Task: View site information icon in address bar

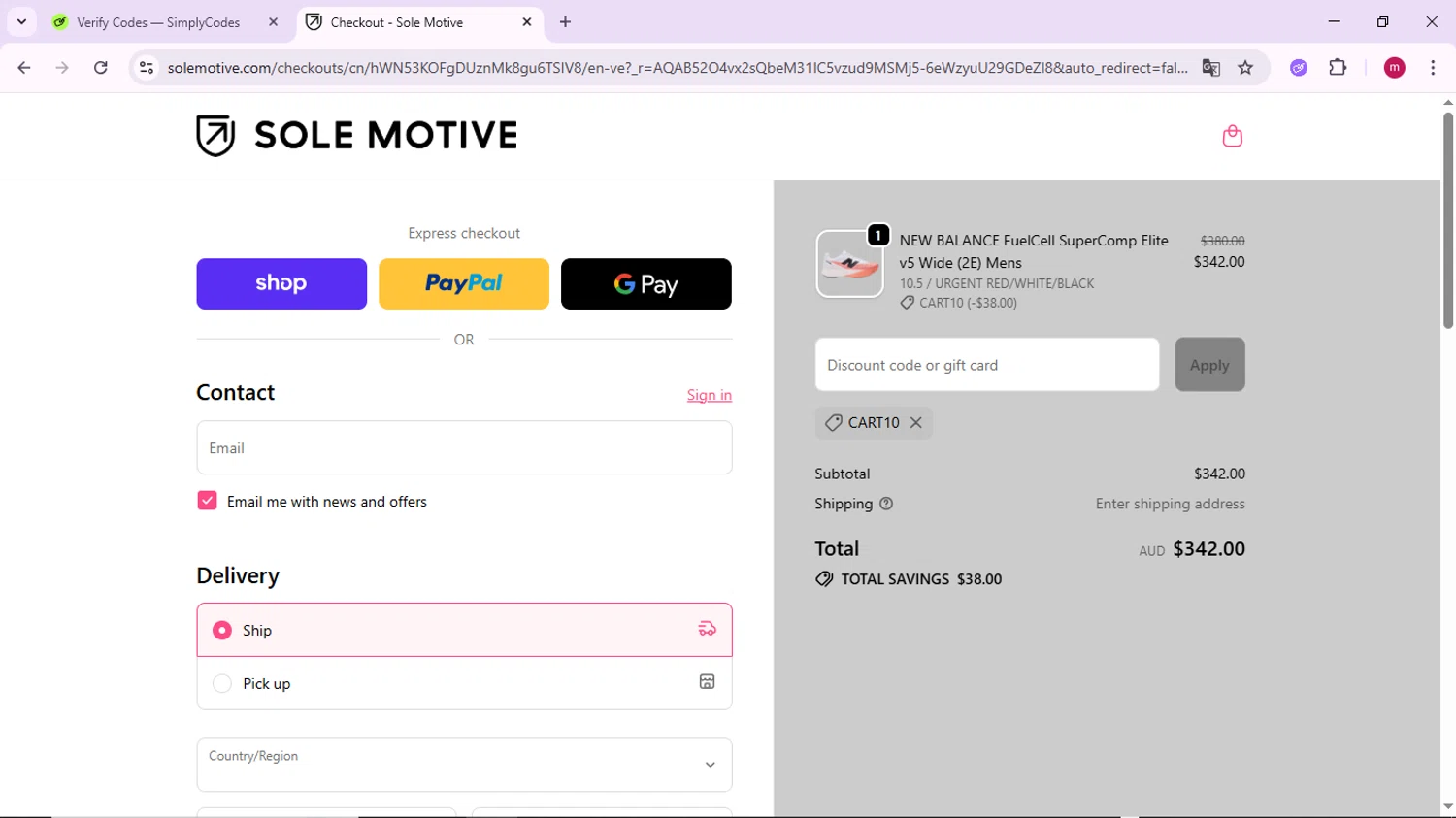Action: click(x=147, y=68)
